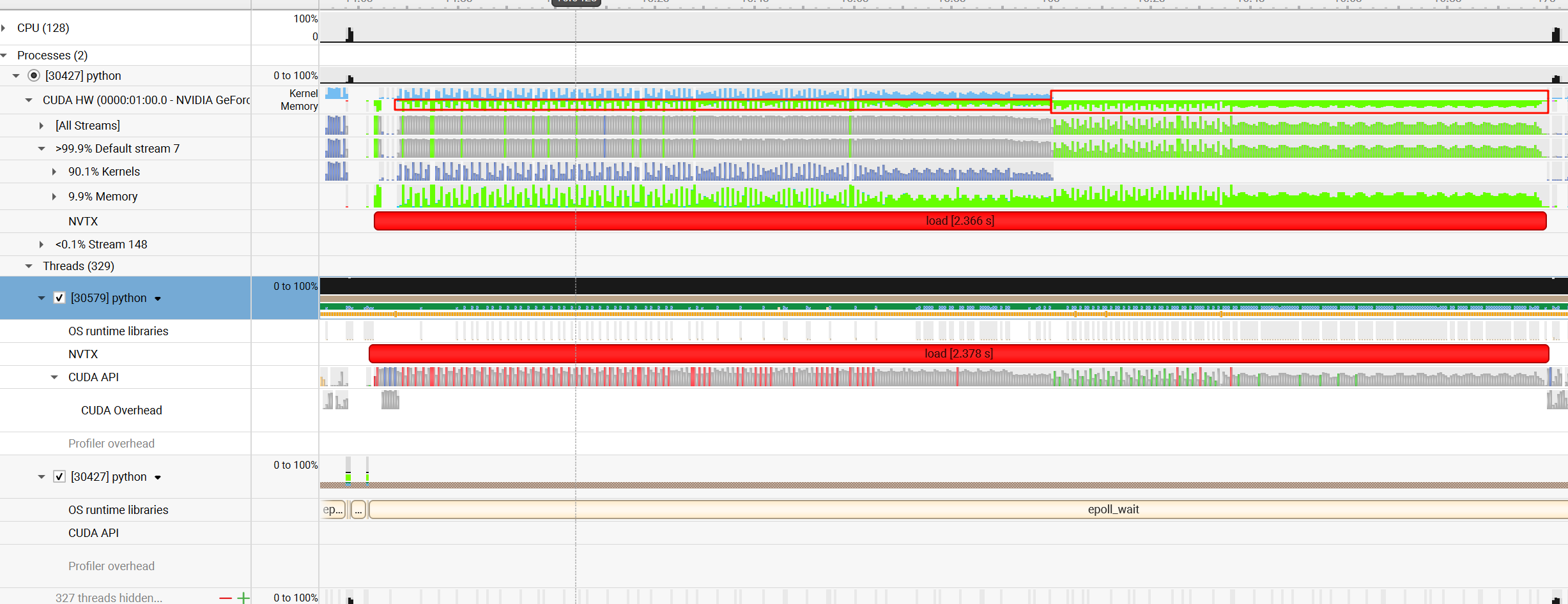Toggle the [30427] python thread checkbox
This screenshot has width=1568, height=604.
pyautogui.click(x=59, y=477)
